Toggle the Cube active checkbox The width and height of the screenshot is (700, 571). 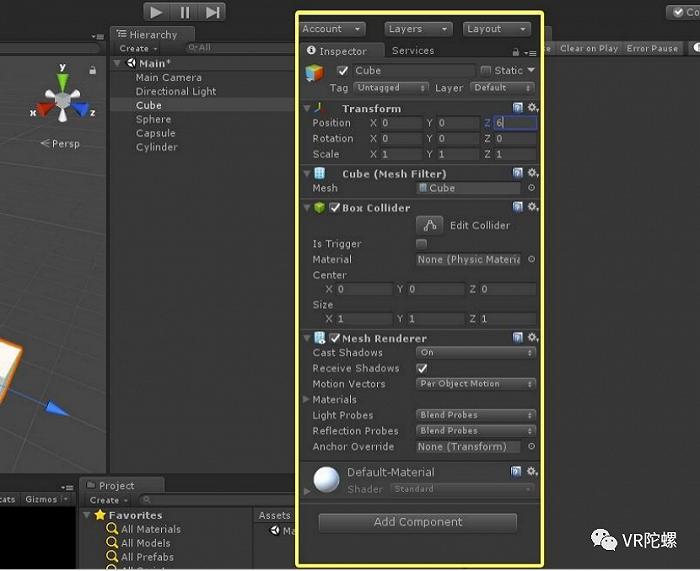click(x=342, y=71)
